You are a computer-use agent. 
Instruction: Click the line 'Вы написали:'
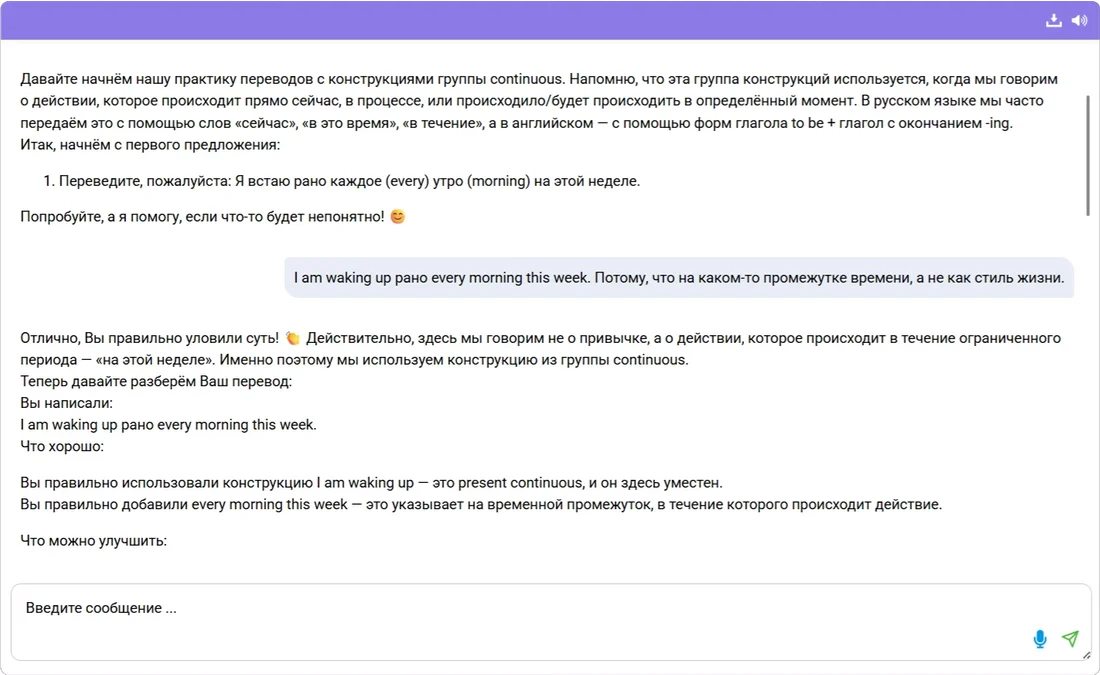pyautogui.click(x=66, y=403)
